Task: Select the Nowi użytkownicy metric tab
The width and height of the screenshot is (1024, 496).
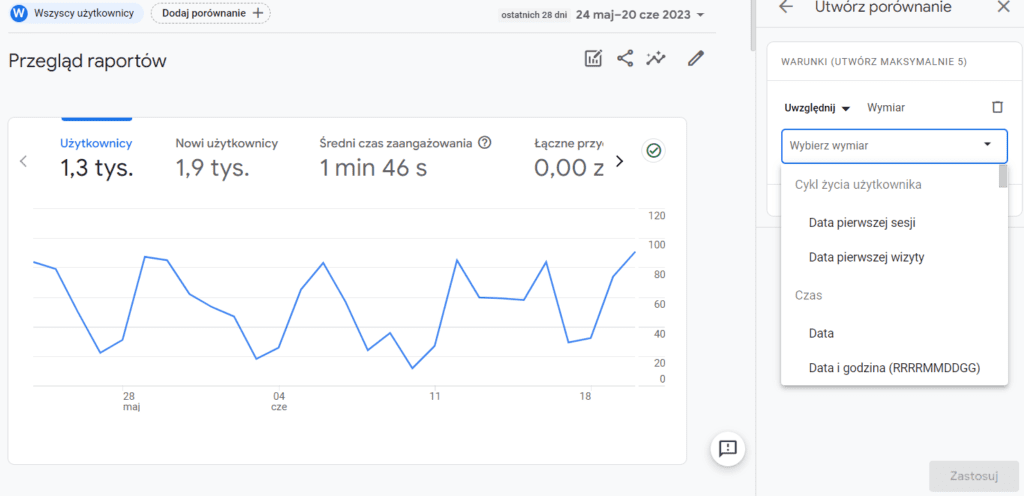Action: 227,157
